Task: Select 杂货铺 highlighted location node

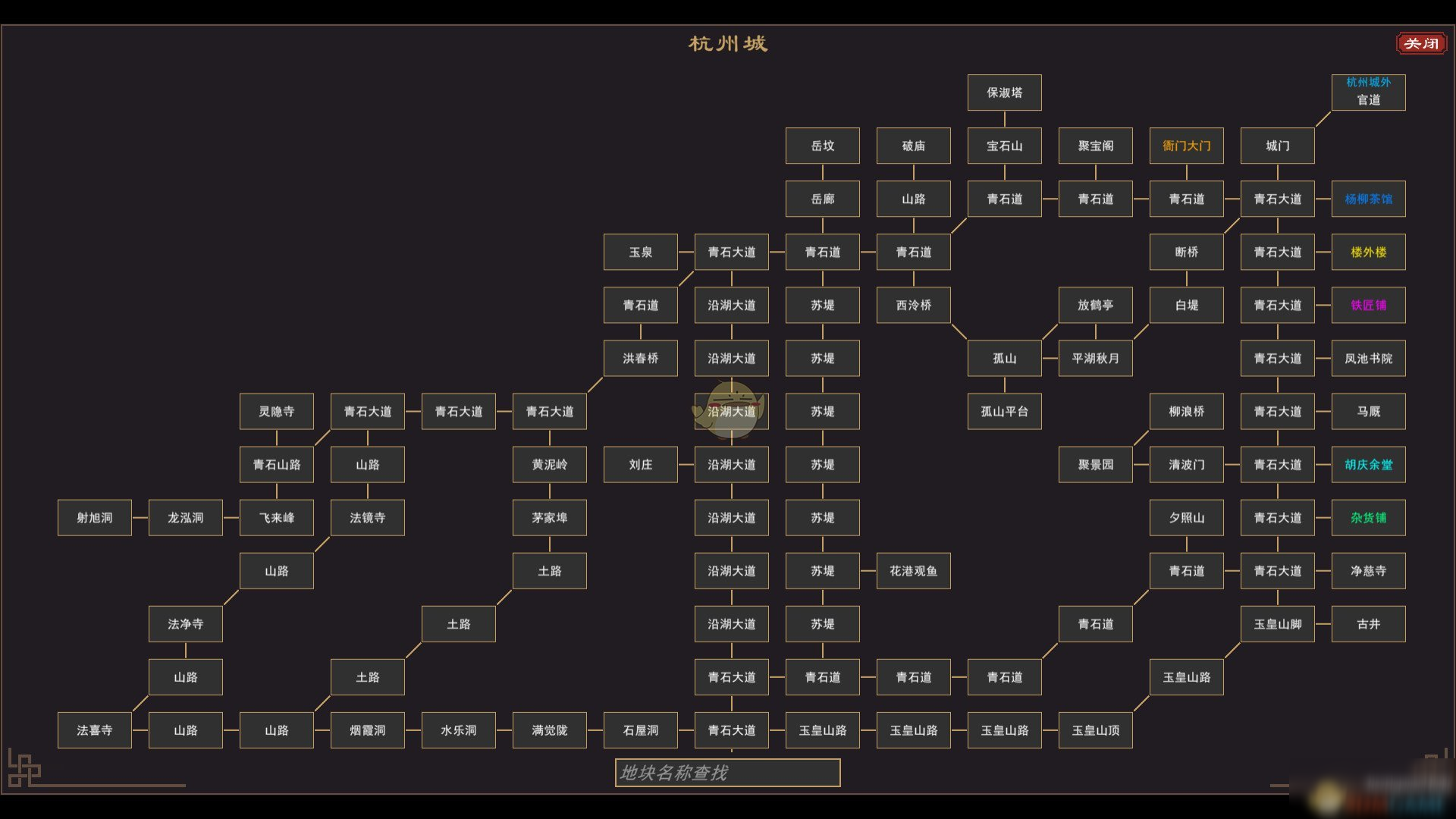Action: (1369, 517)
